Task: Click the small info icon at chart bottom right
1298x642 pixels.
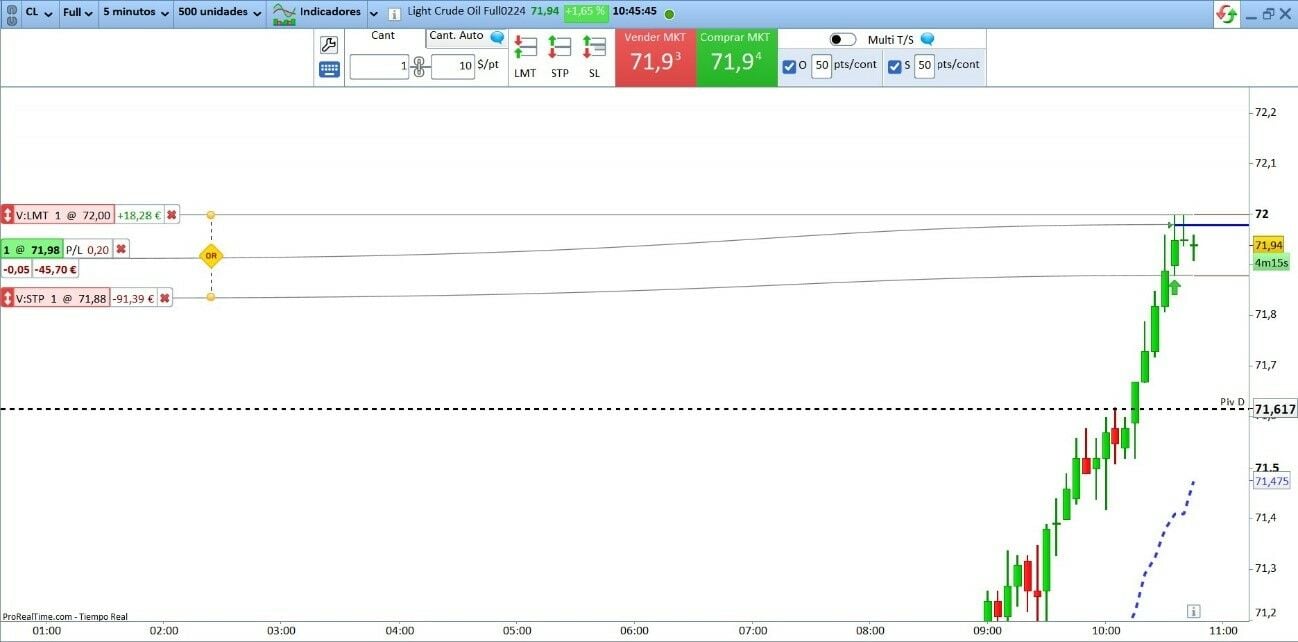Action: click(1193, 610)
